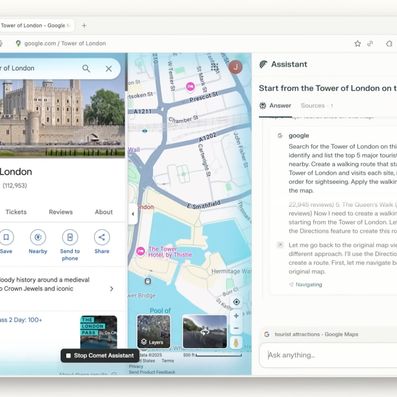
Task: Select The Tower Hotel by Thistle marker
Action: 141,251
